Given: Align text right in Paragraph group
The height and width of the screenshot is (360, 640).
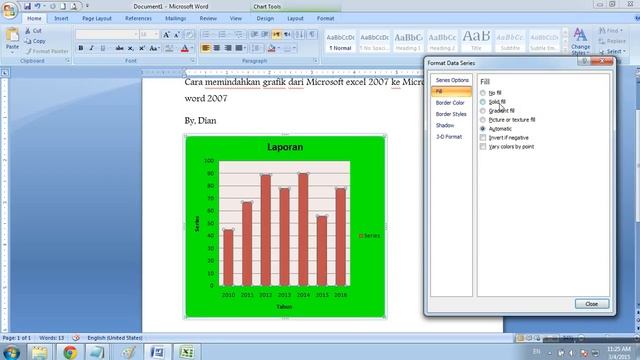Looking at the screenshot, I should click(228, 48).
